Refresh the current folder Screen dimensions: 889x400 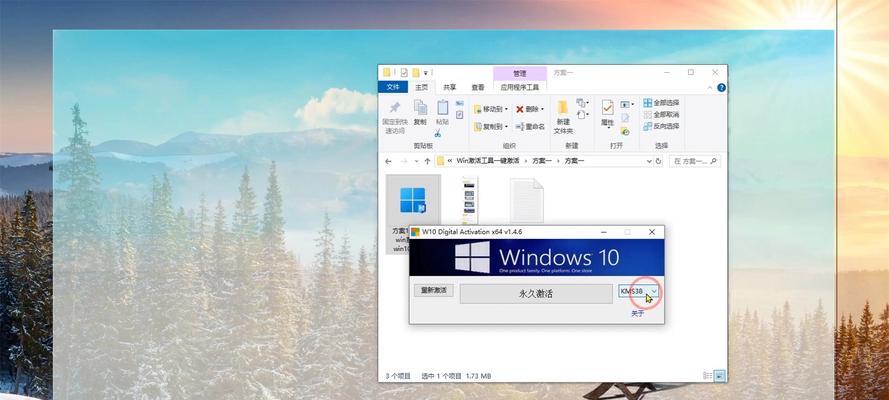click(x=658, y=161)
